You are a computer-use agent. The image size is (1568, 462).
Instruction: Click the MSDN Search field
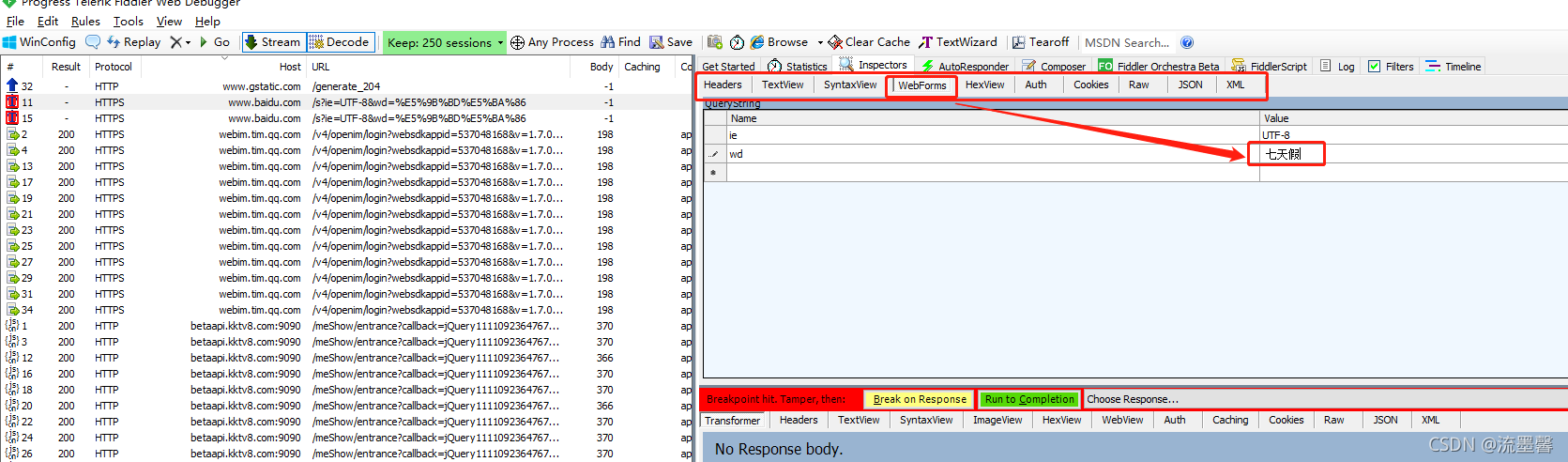click(x=1127, y=42)
